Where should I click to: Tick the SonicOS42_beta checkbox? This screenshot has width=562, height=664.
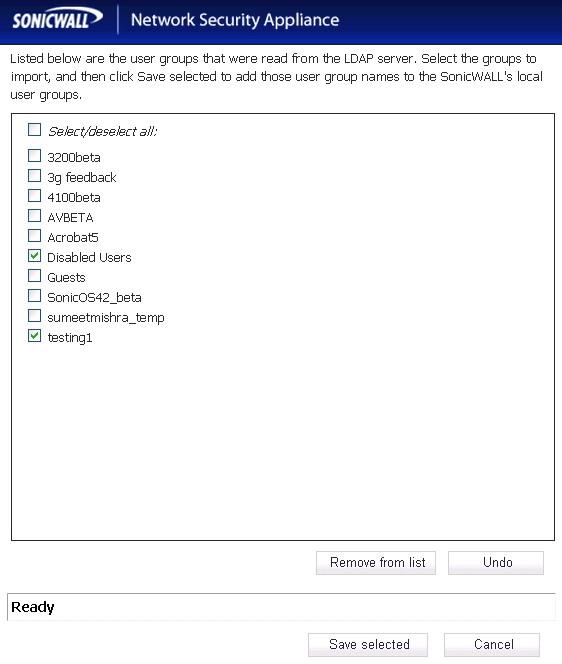coord(34,296)
